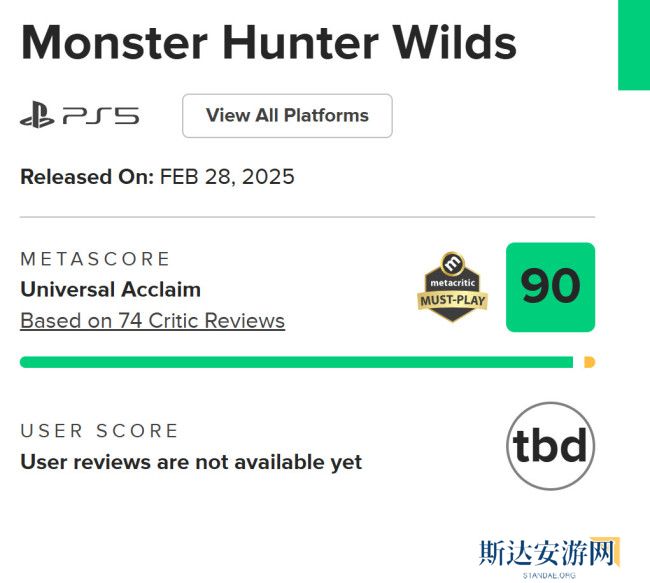Click the PS5 wordmark
The height and width of the screenshot is (583, 650).
tap(100, 116)
